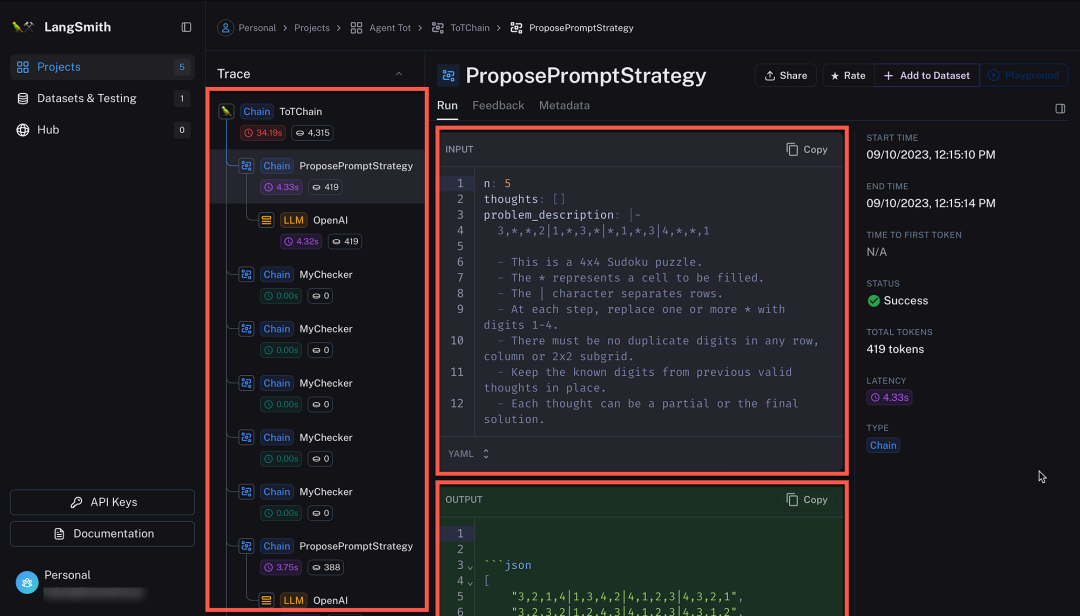The width and height of the screenshot is (1080, 616).
Task: Click the Agent Tot grid icon in breadcrumb
Action: [x=356, y=28]
